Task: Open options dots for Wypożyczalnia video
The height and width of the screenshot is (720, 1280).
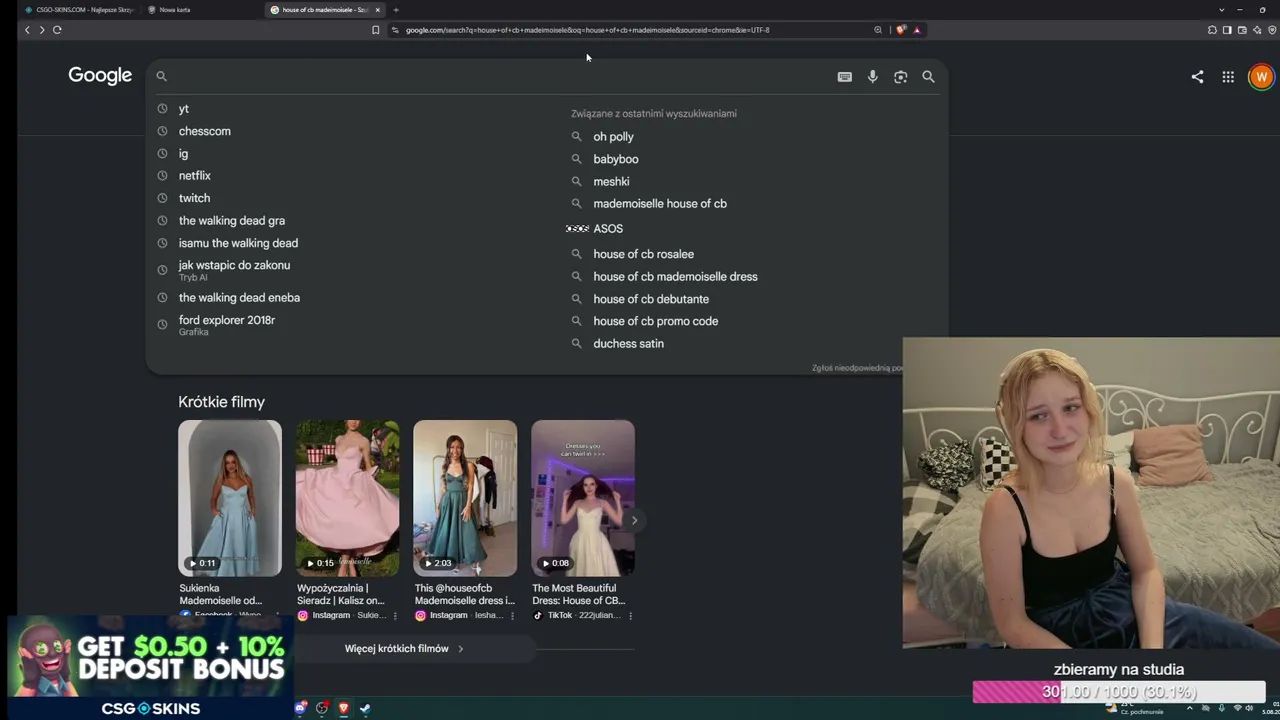Action: (x=395, y=616)
